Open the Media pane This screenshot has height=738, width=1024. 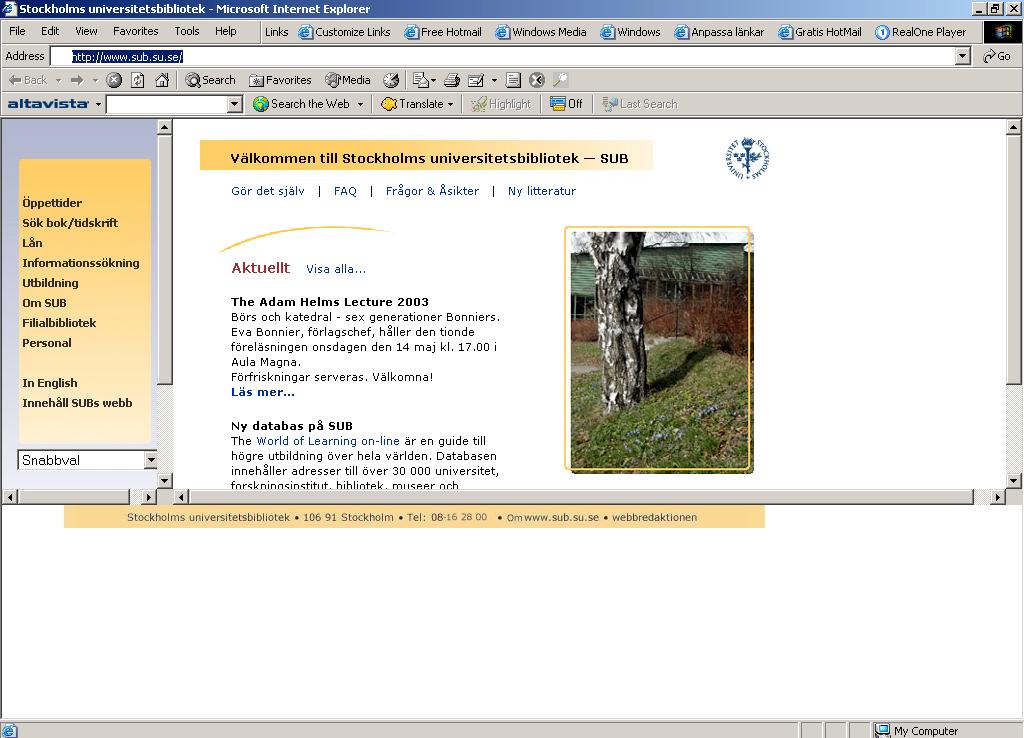(348, 80)
